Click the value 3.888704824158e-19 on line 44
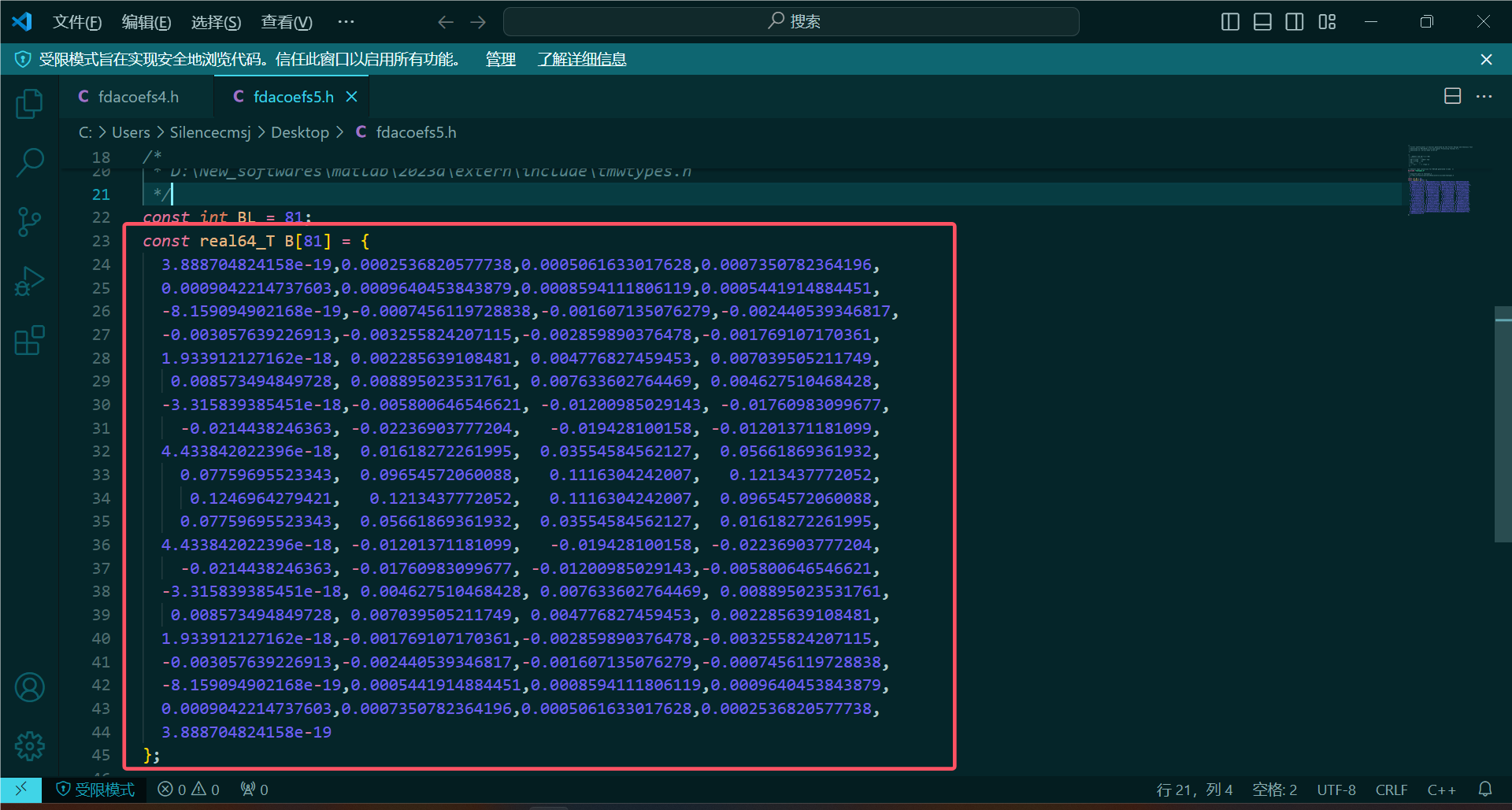The image size is (1512, 810). click(246, 732)
